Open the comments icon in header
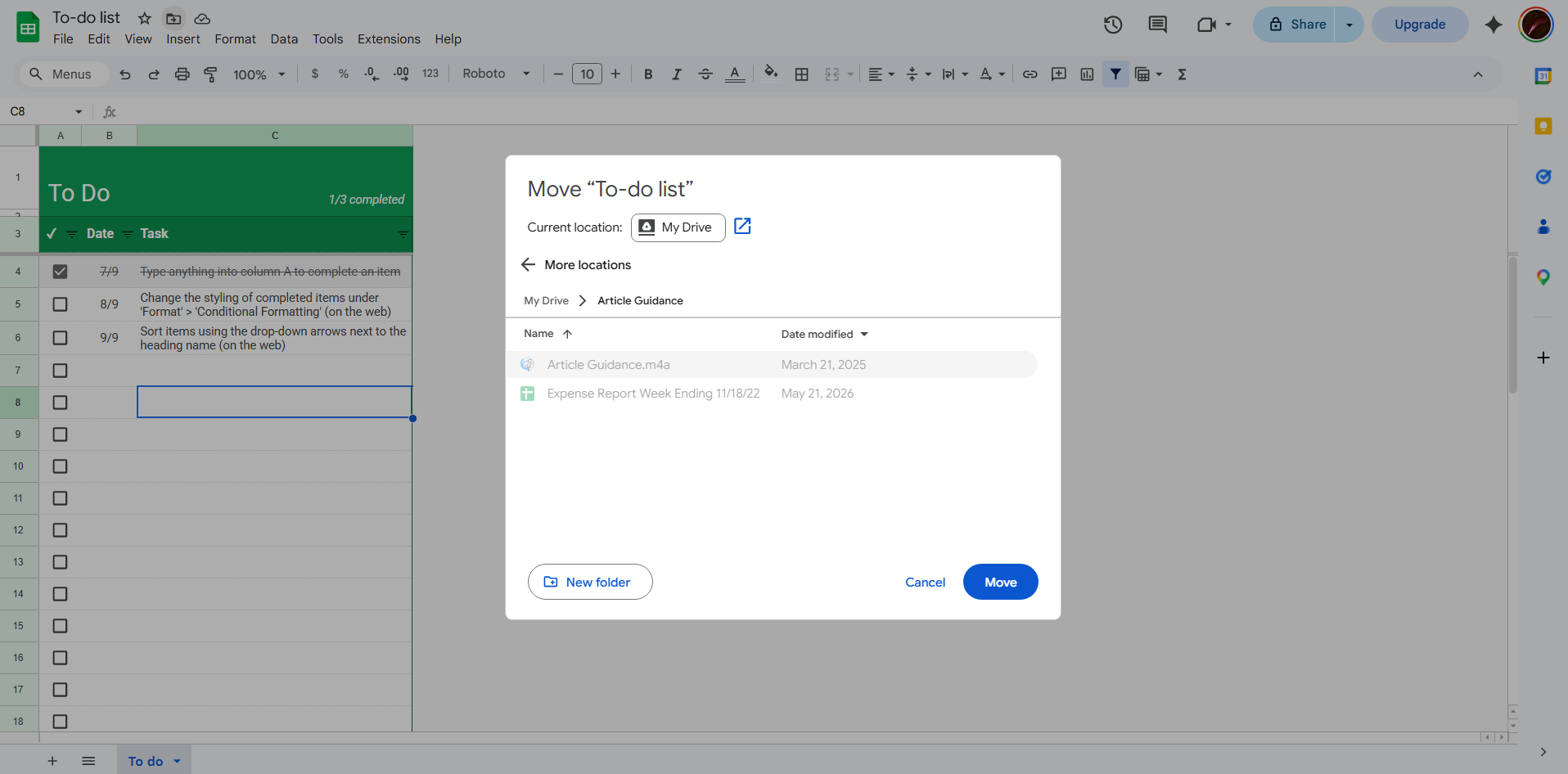The width and height of the screenshot is (1568, 774). pyautogui.click(x=1157, y=25)
